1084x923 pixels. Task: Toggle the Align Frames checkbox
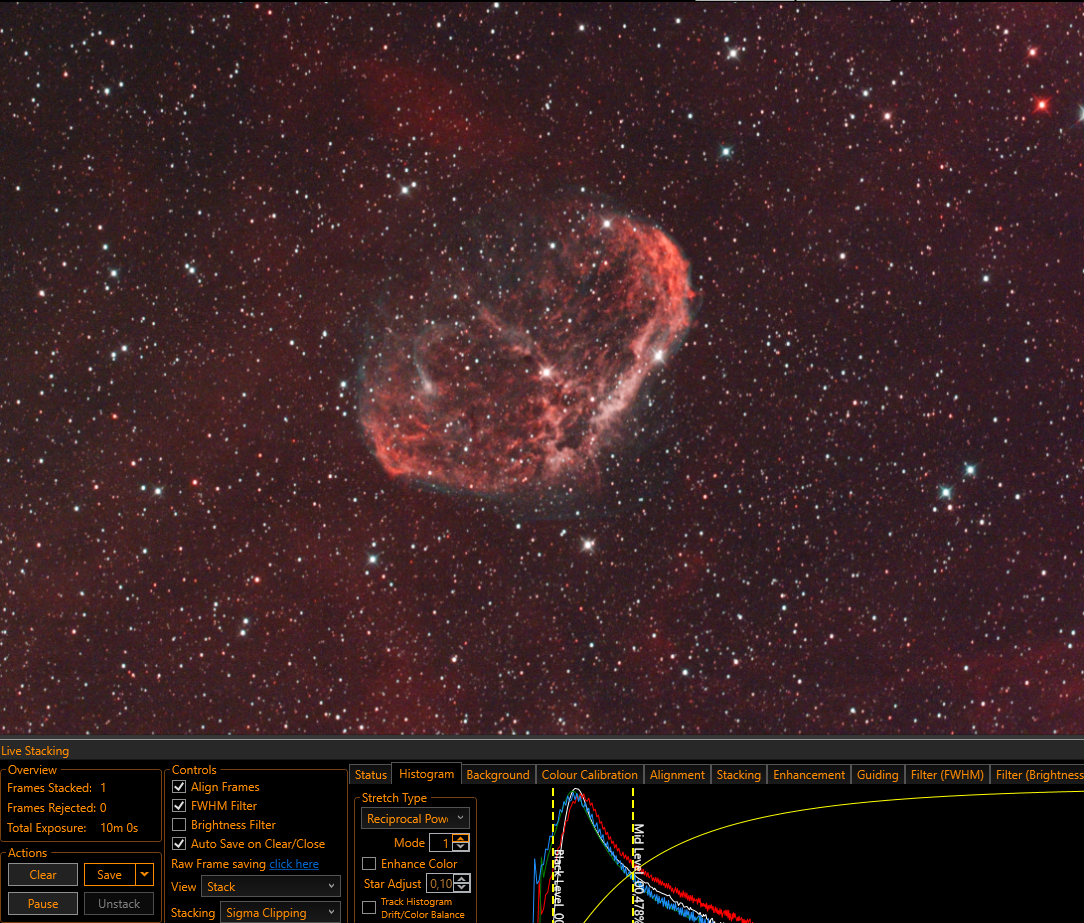coord(179,787)
